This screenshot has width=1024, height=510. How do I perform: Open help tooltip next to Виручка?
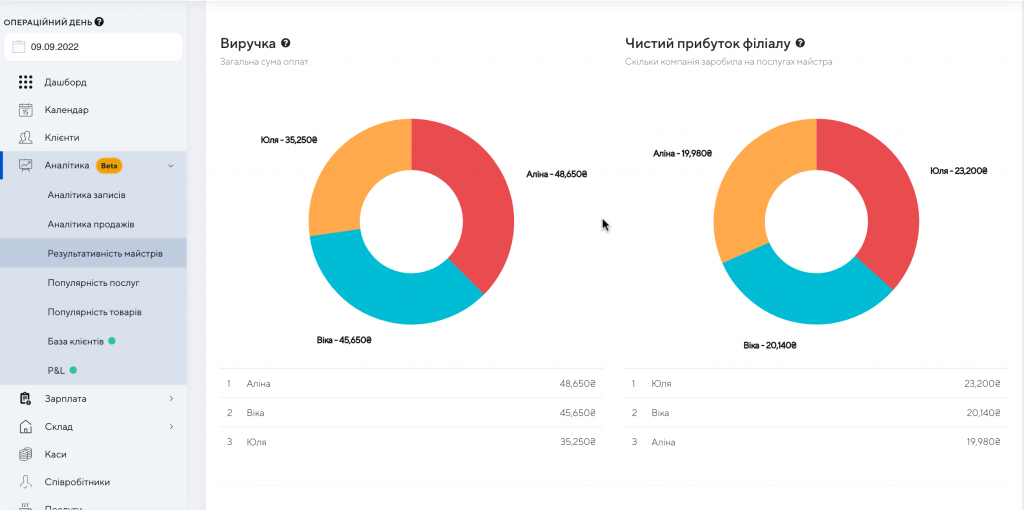(x=286, y=44)
